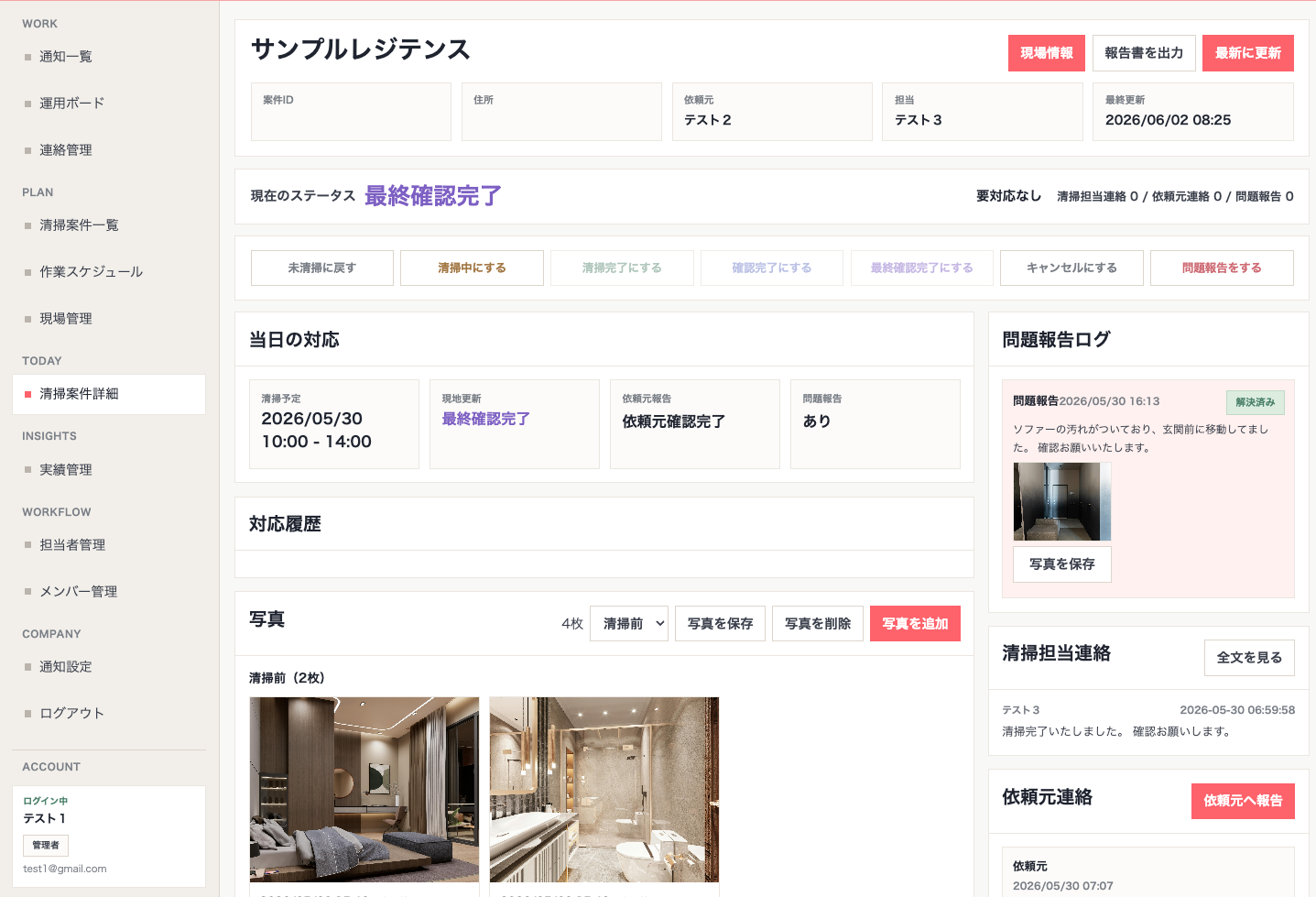This screenshot has height=897, width=1316.
Task: Export report with 報告書を出力
Action: coord(1144,53)
